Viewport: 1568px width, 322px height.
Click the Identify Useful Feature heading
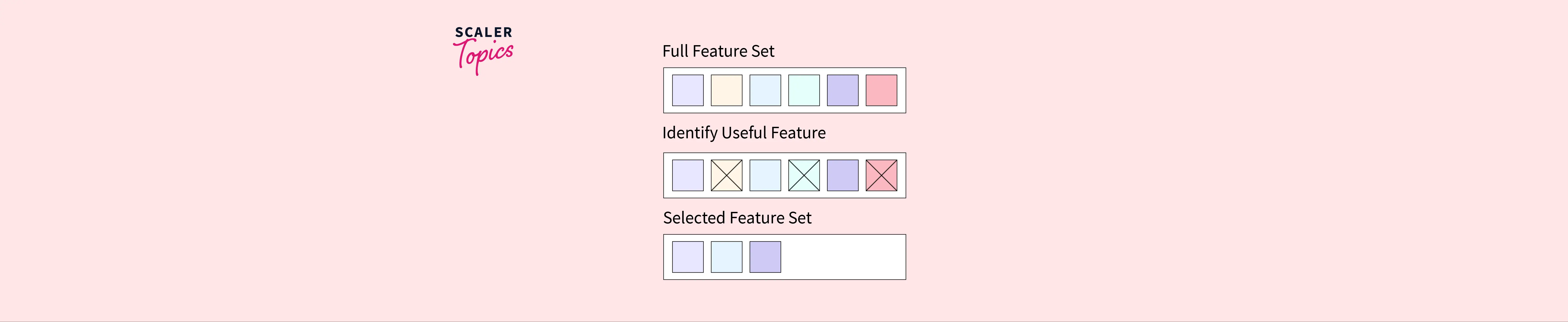click(743, 133)
